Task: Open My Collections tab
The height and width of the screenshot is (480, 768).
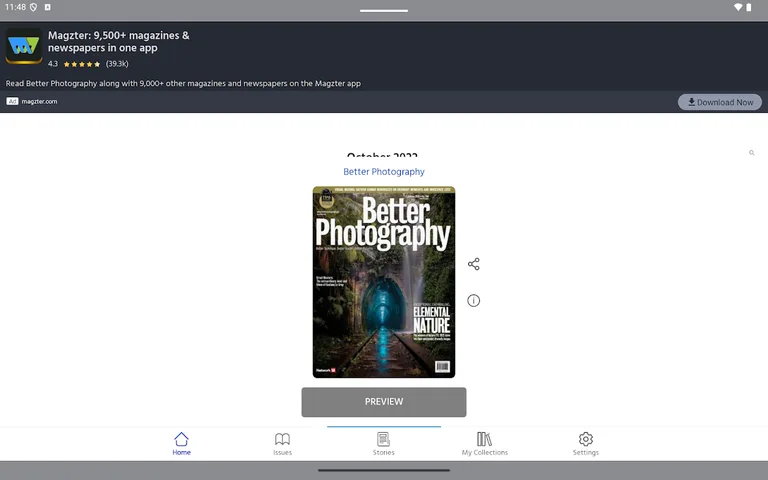Action: (484, 443)
